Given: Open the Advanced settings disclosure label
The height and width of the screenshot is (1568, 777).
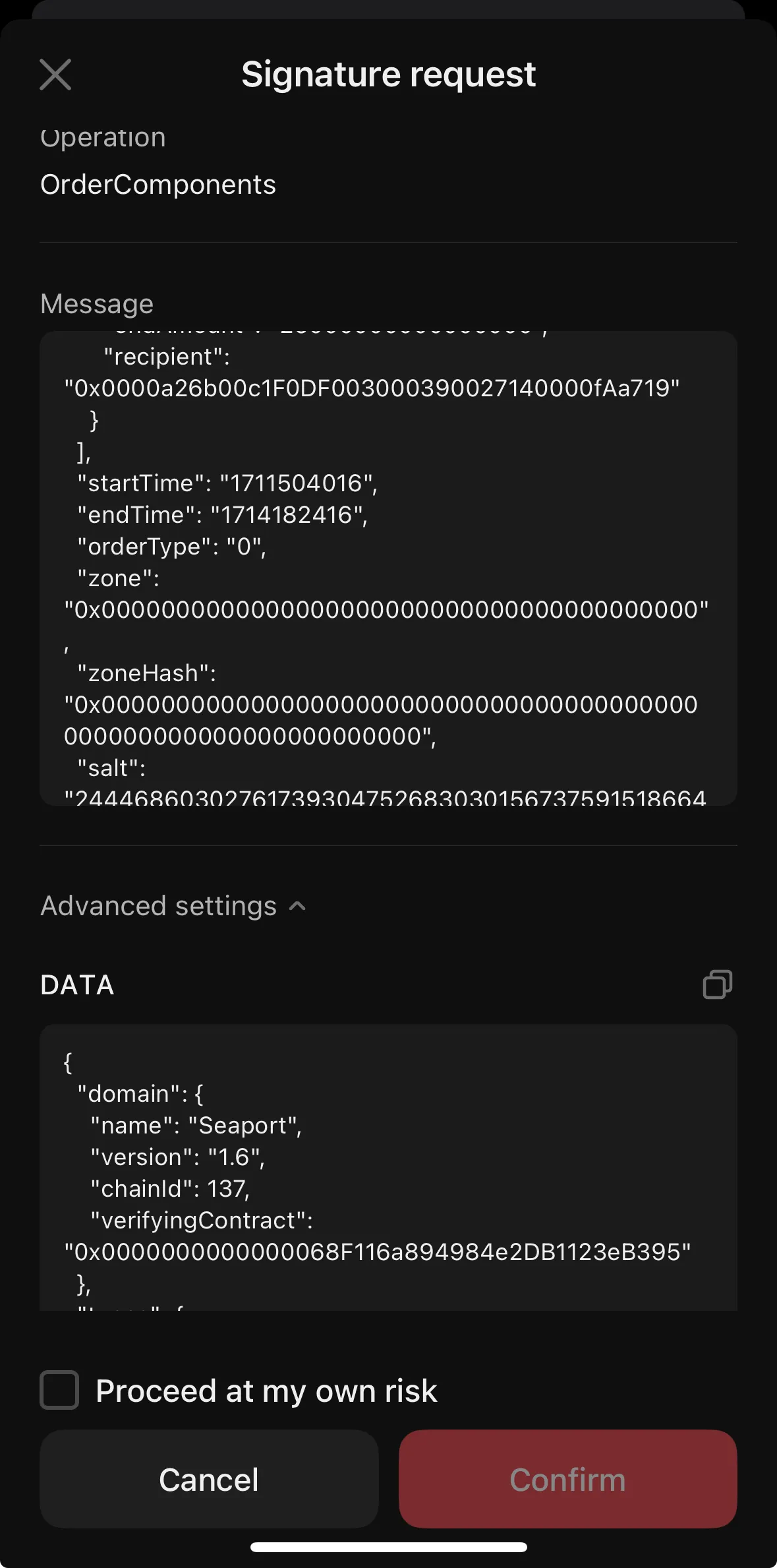Looking at the screenshot, I should [158, 905].
